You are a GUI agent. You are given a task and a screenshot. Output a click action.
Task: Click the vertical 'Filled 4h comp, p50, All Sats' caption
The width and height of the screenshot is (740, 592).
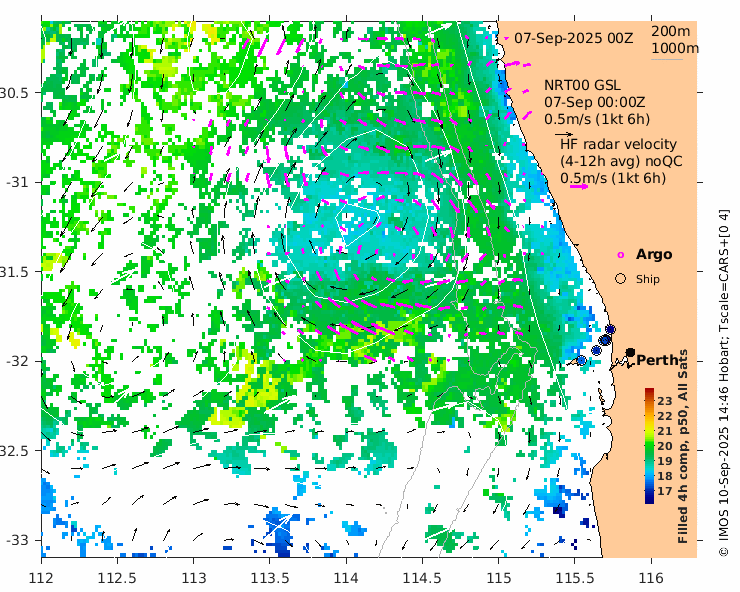point(683,447)
